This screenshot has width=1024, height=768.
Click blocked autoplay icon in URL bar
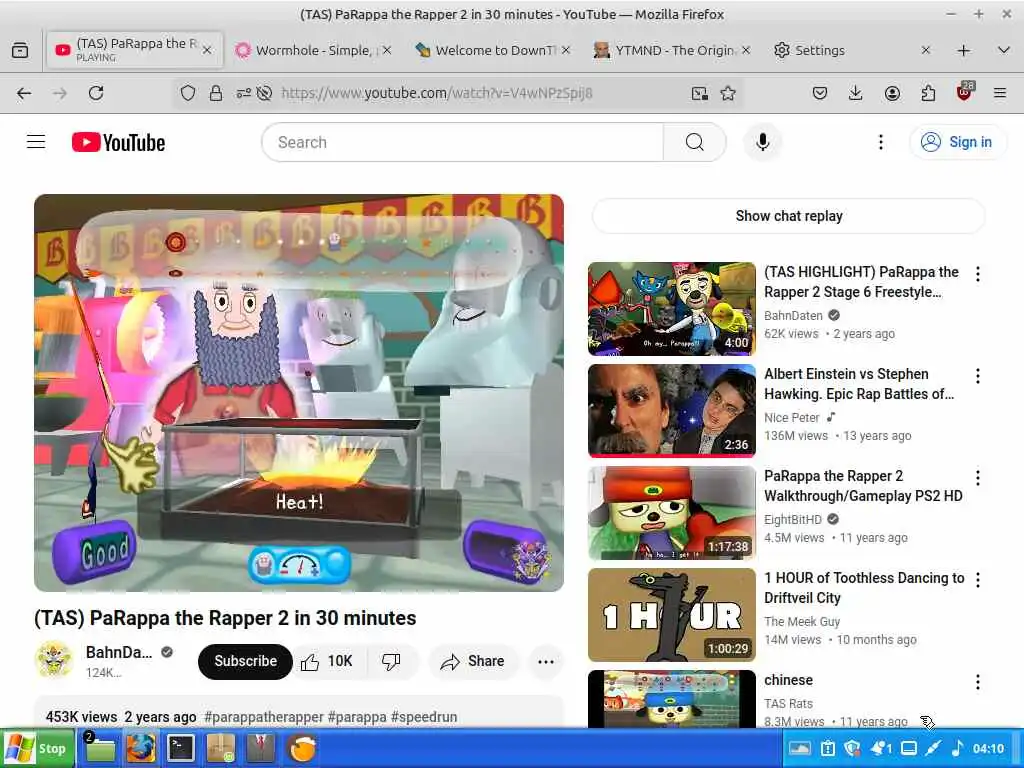[264, 93]
